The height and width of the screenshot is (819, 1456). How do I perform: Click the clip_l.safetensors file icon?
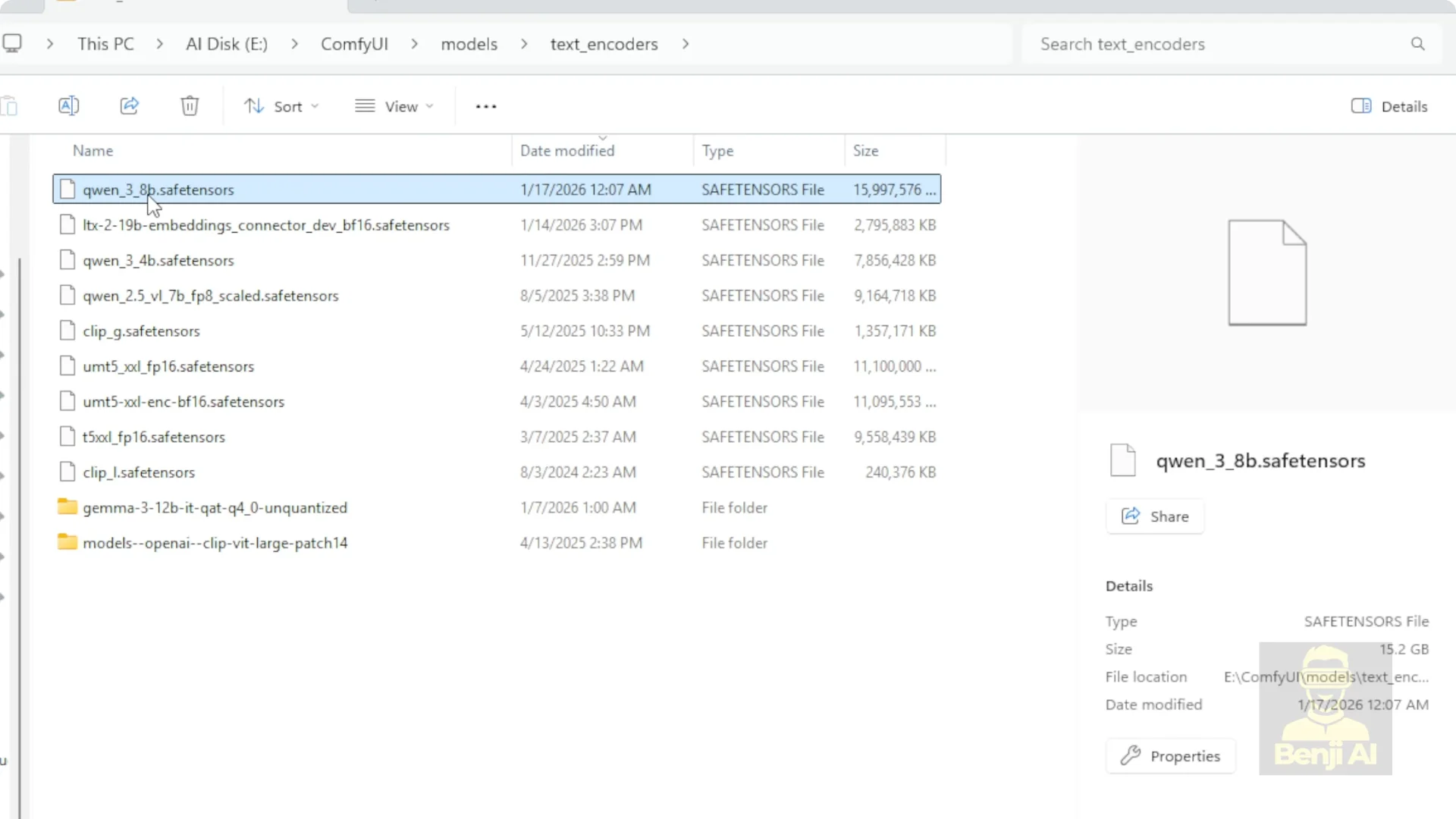tap(67, 472)
